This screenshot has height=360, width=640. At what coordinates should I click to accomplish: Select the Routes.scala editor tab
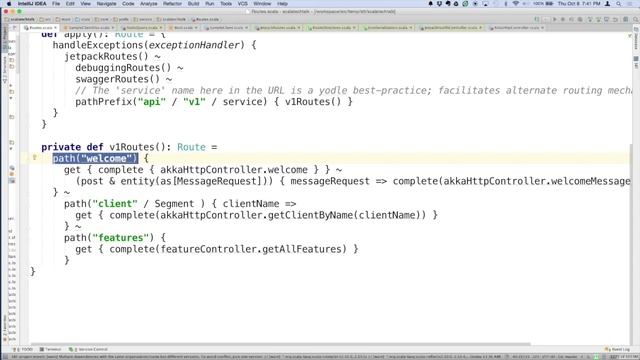[40, 28]
